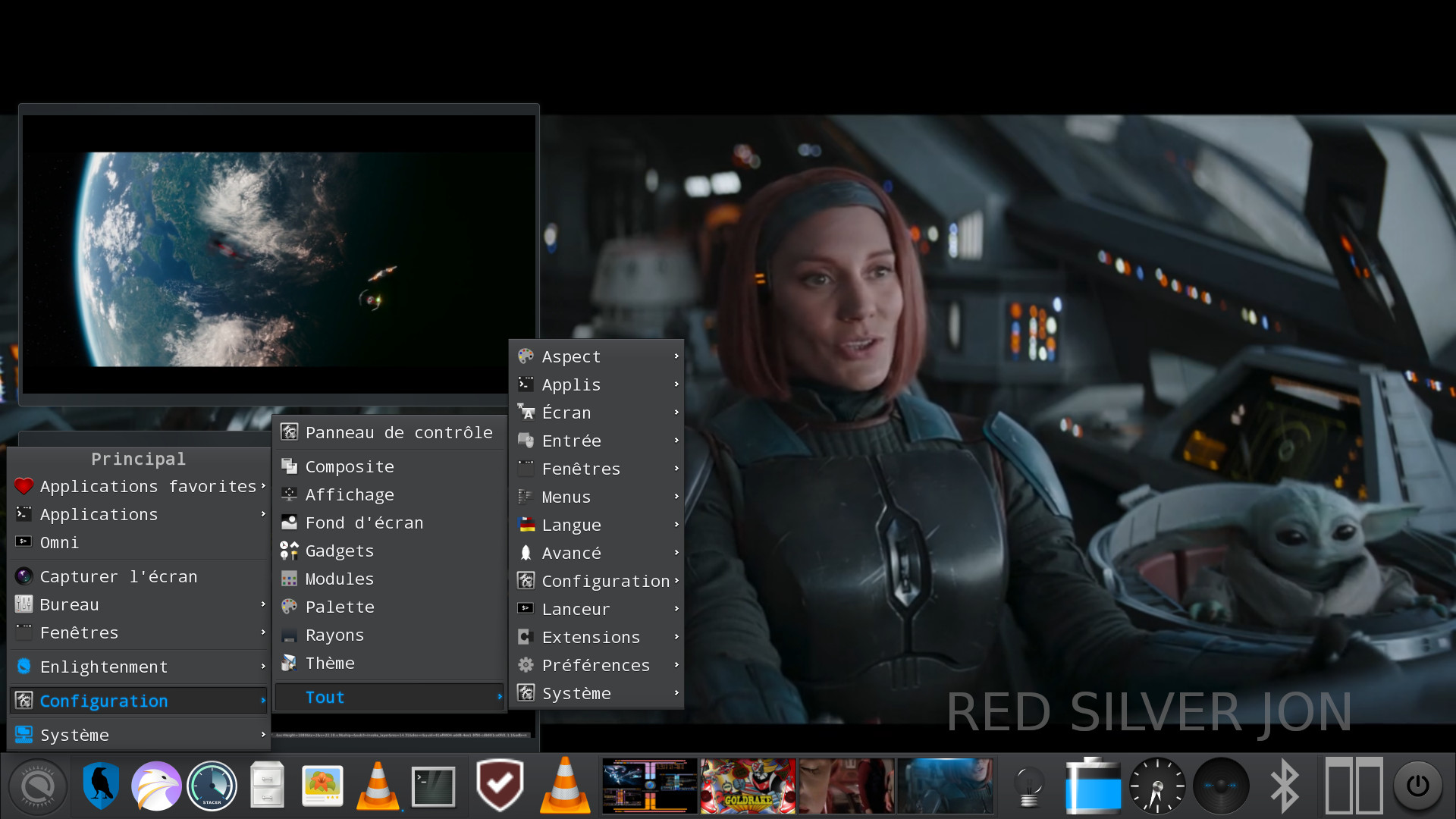1456x819 pixels.
Task: Open the Applications submenu in Principal menu
Action: point(140,514)
